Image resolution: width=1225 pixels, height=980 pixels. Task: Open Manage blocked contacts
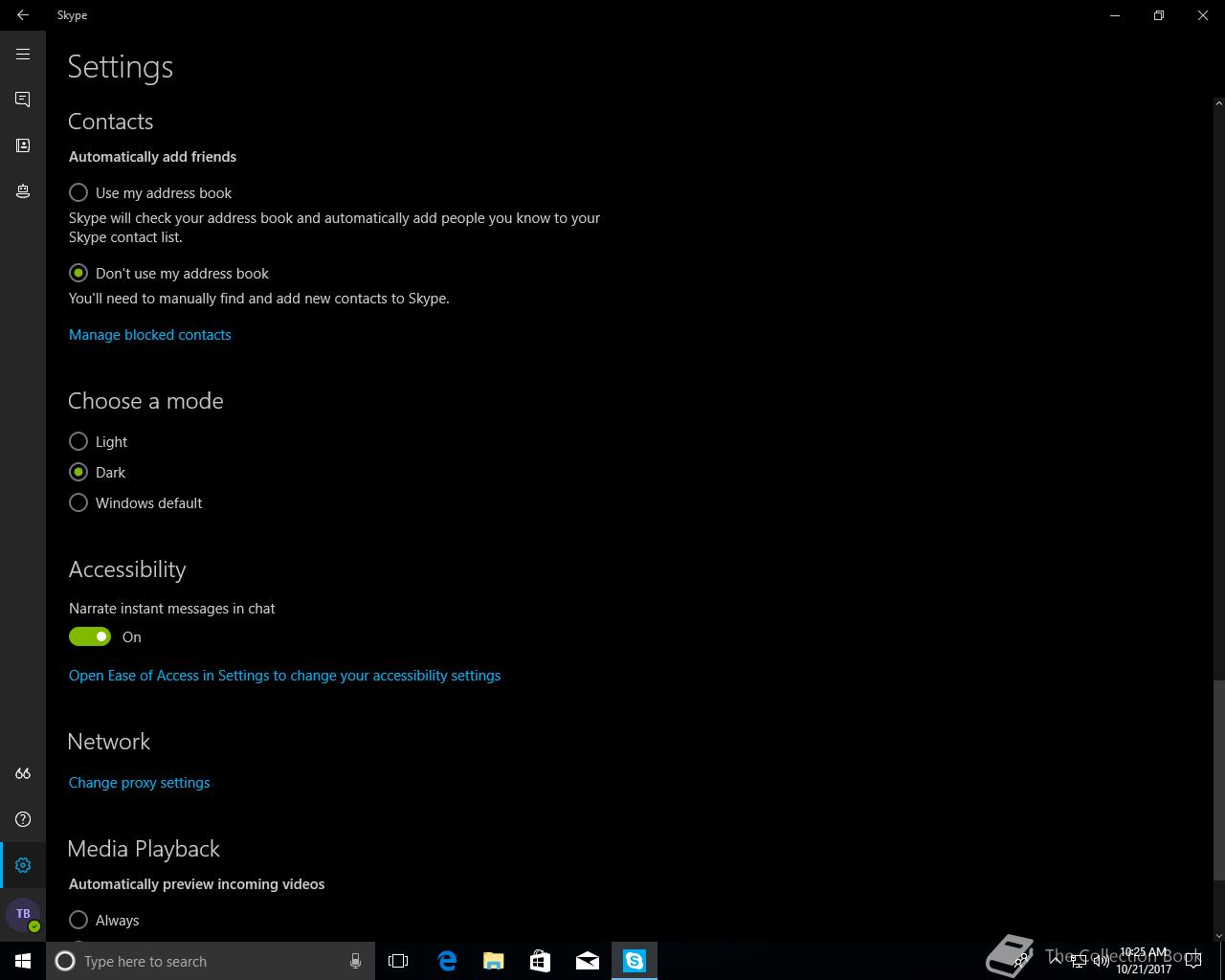point(150,335)
